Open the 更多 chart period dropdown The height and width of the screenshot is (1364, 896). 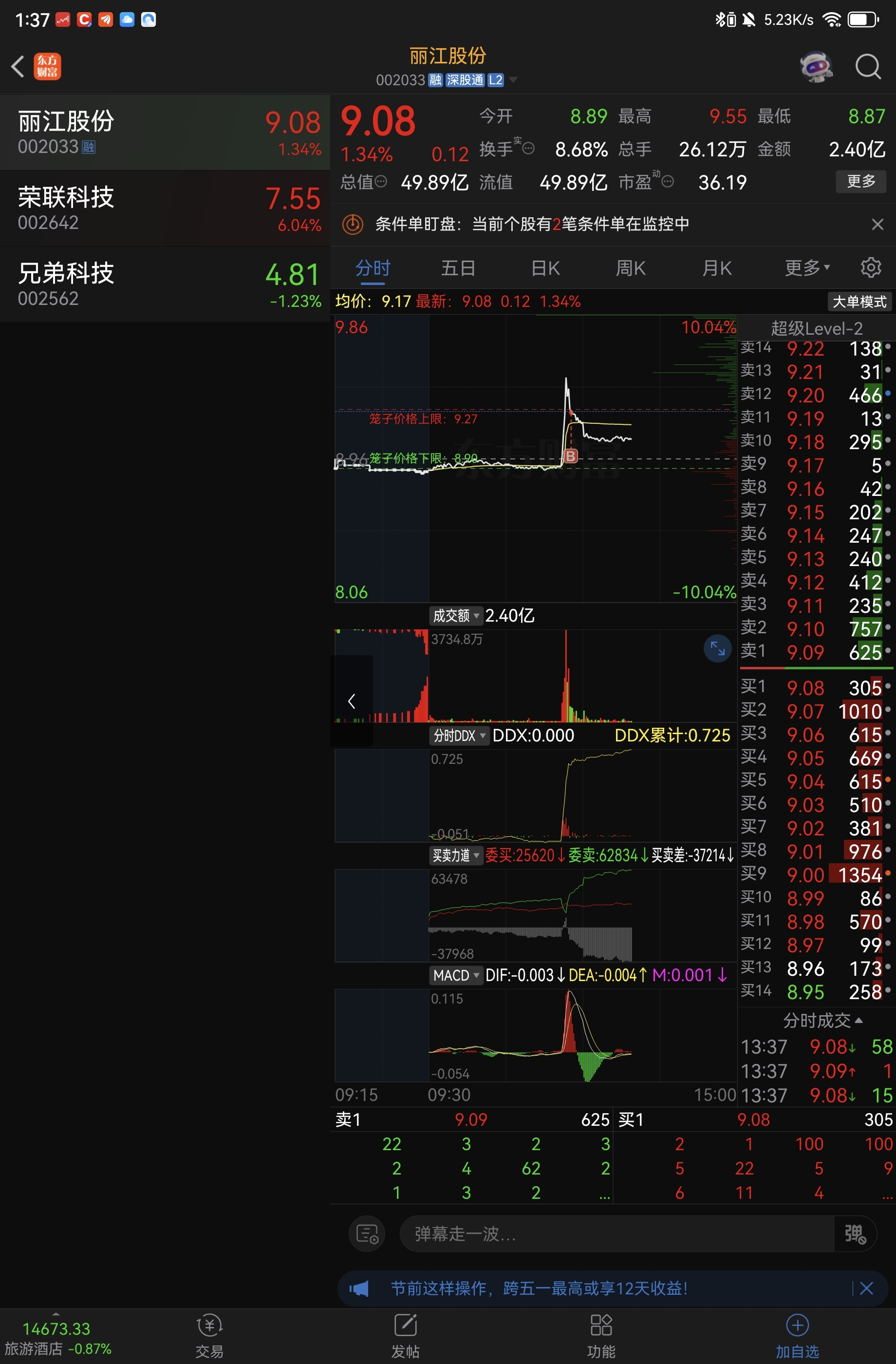pyautogui.click(x=807, y=267)
